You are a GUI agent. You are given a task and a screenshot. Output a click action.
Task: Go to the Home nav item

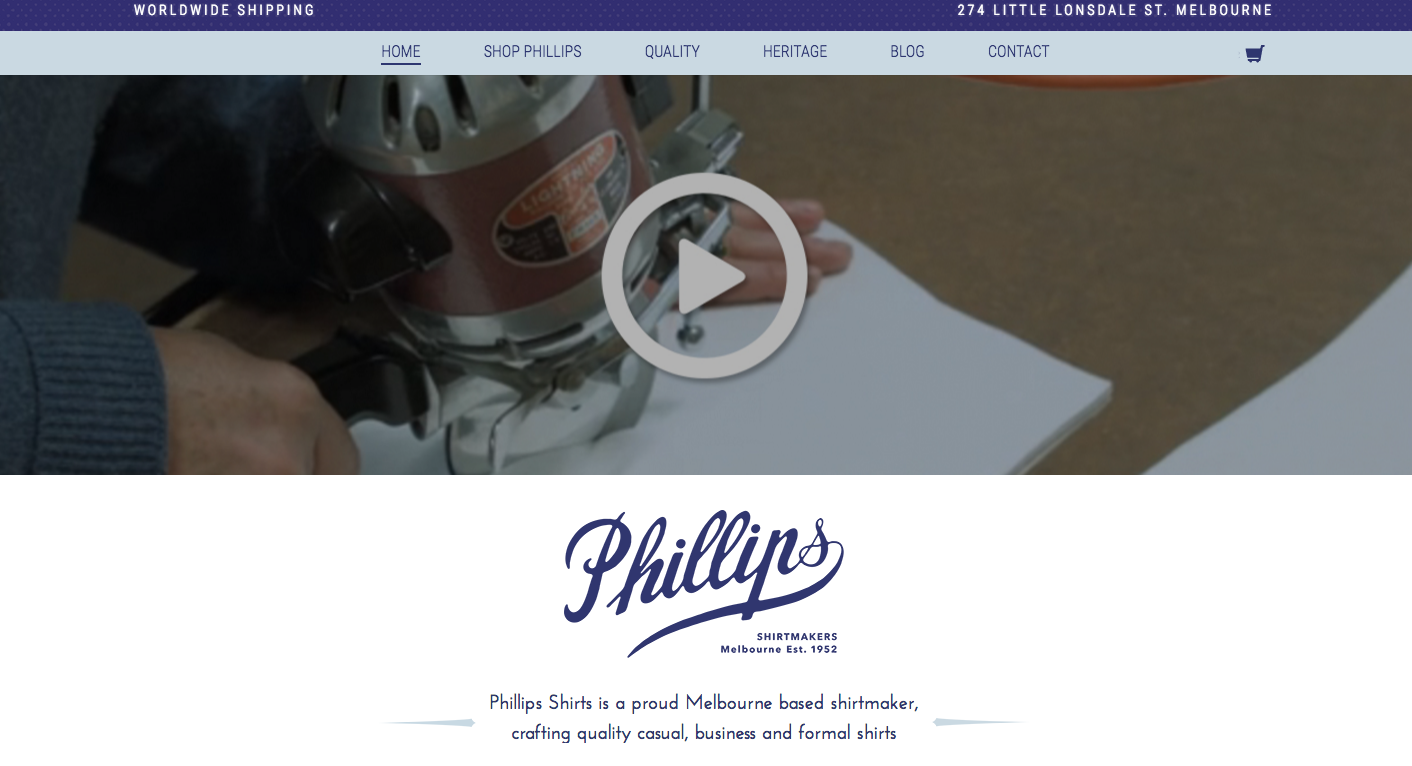[401, 51]
